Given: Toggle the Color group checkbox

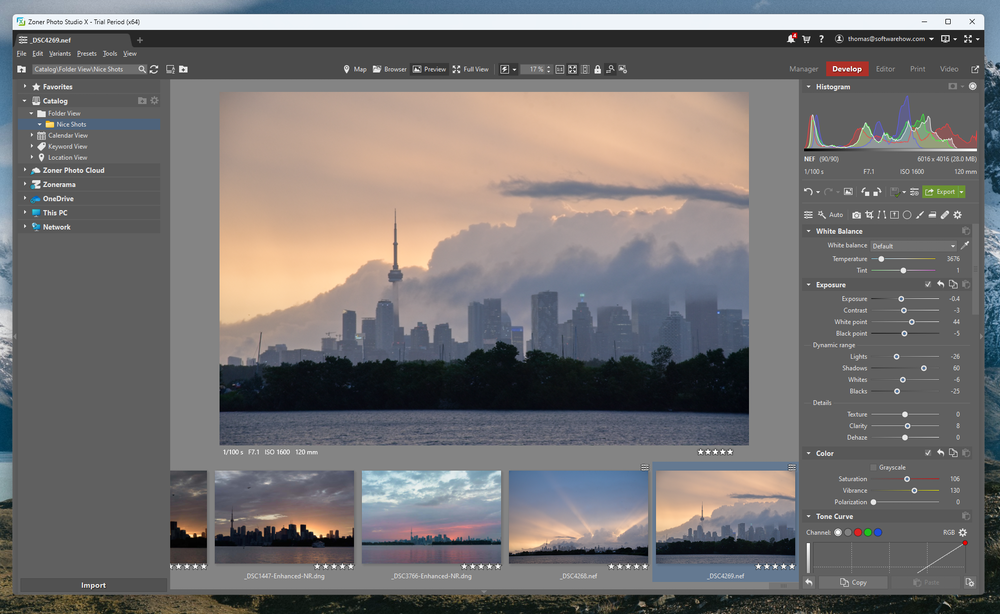Looking at the screenshot, I should coord(928,453).
